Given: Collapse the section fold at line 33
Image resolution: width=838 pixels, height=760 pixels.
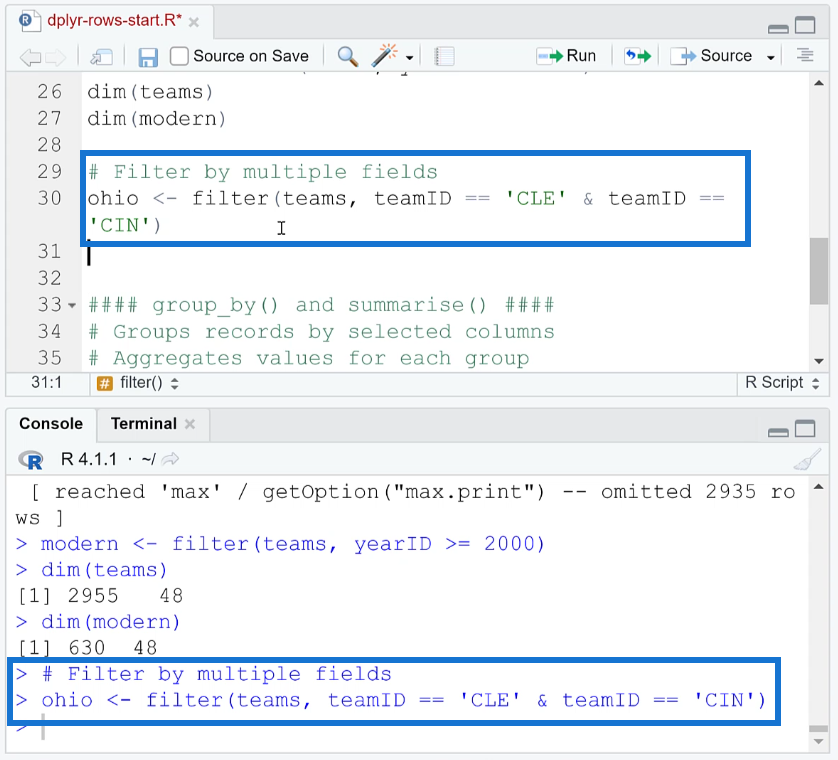Looking at the screenshot, I should coord(72,306).
